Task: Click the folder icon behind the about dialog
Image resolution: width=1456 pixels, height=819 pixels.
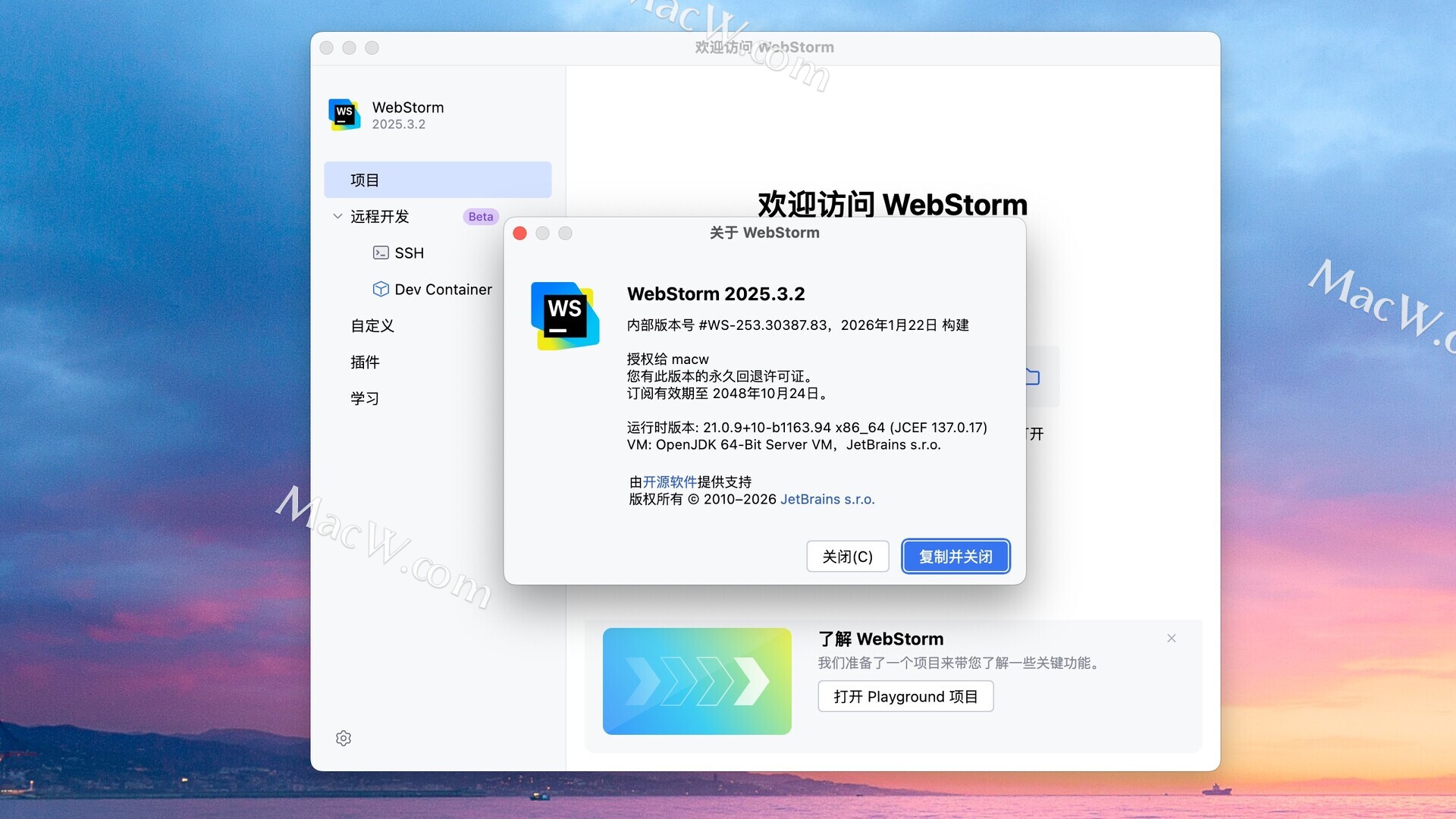Action: pyautogui.click(x=1033, y=377)
